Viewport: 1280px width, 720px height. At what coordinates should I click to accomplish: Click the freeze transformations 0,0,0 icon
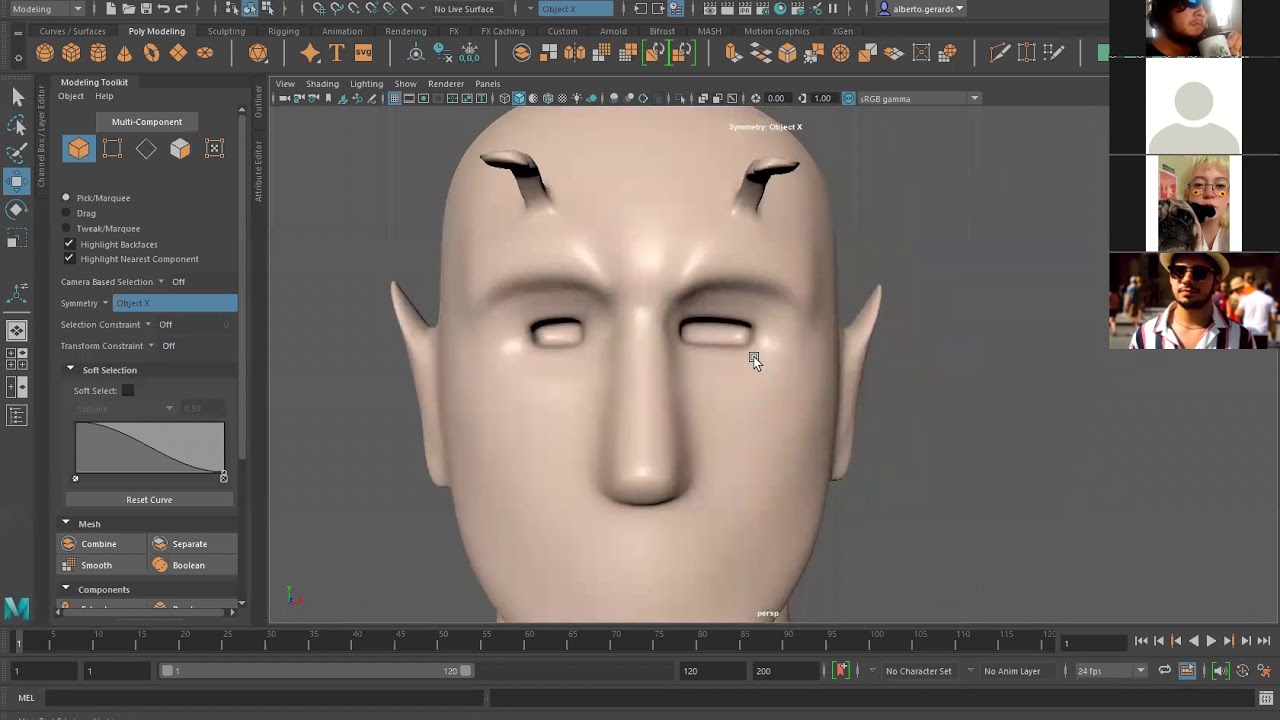(469, 53)
